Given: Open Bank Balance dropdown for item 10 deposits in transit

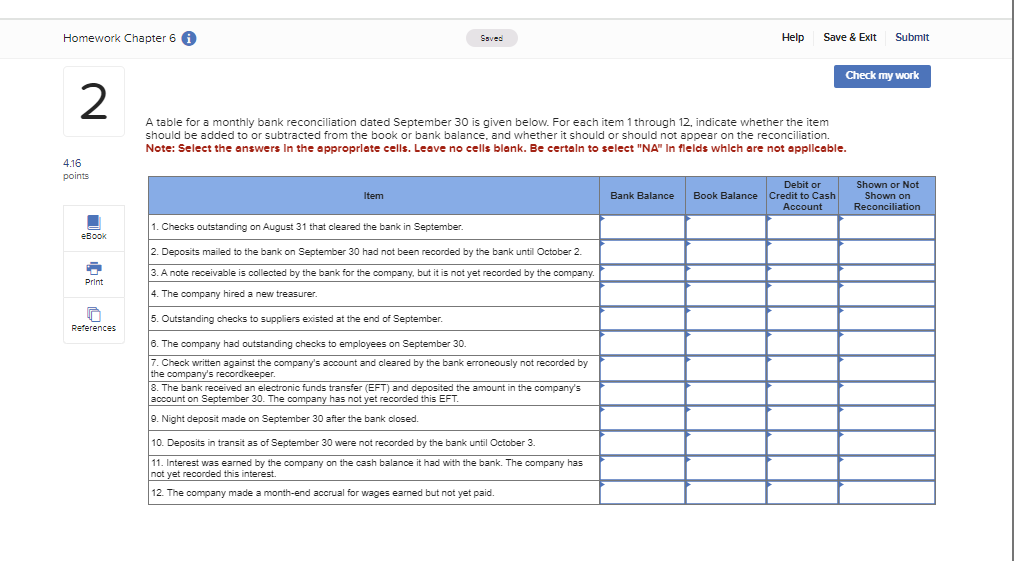Looking at the screenshot, I should [642, 443].
